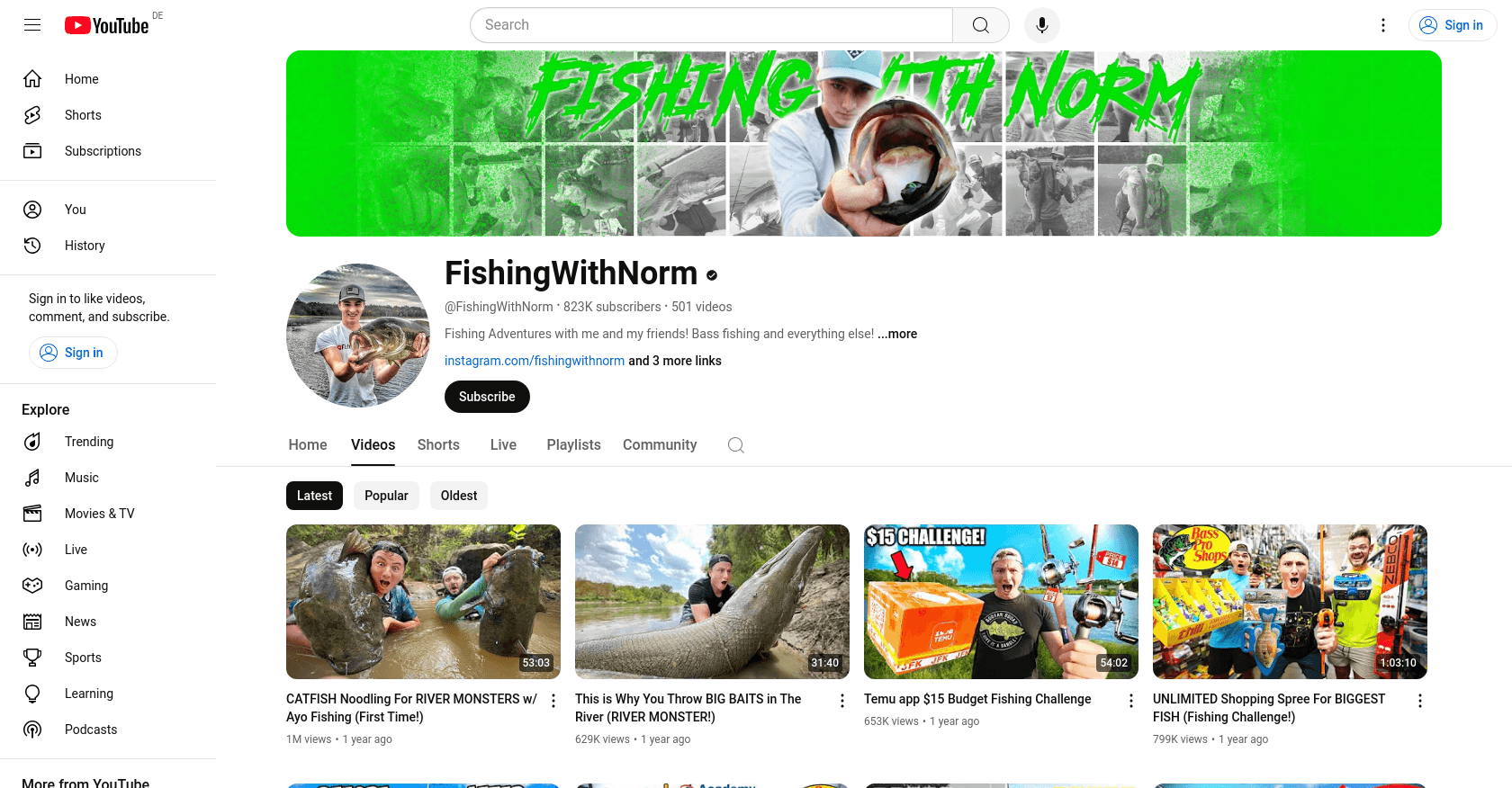Subscribe to the FishingWithNorm channel

(x=487, y=397)
